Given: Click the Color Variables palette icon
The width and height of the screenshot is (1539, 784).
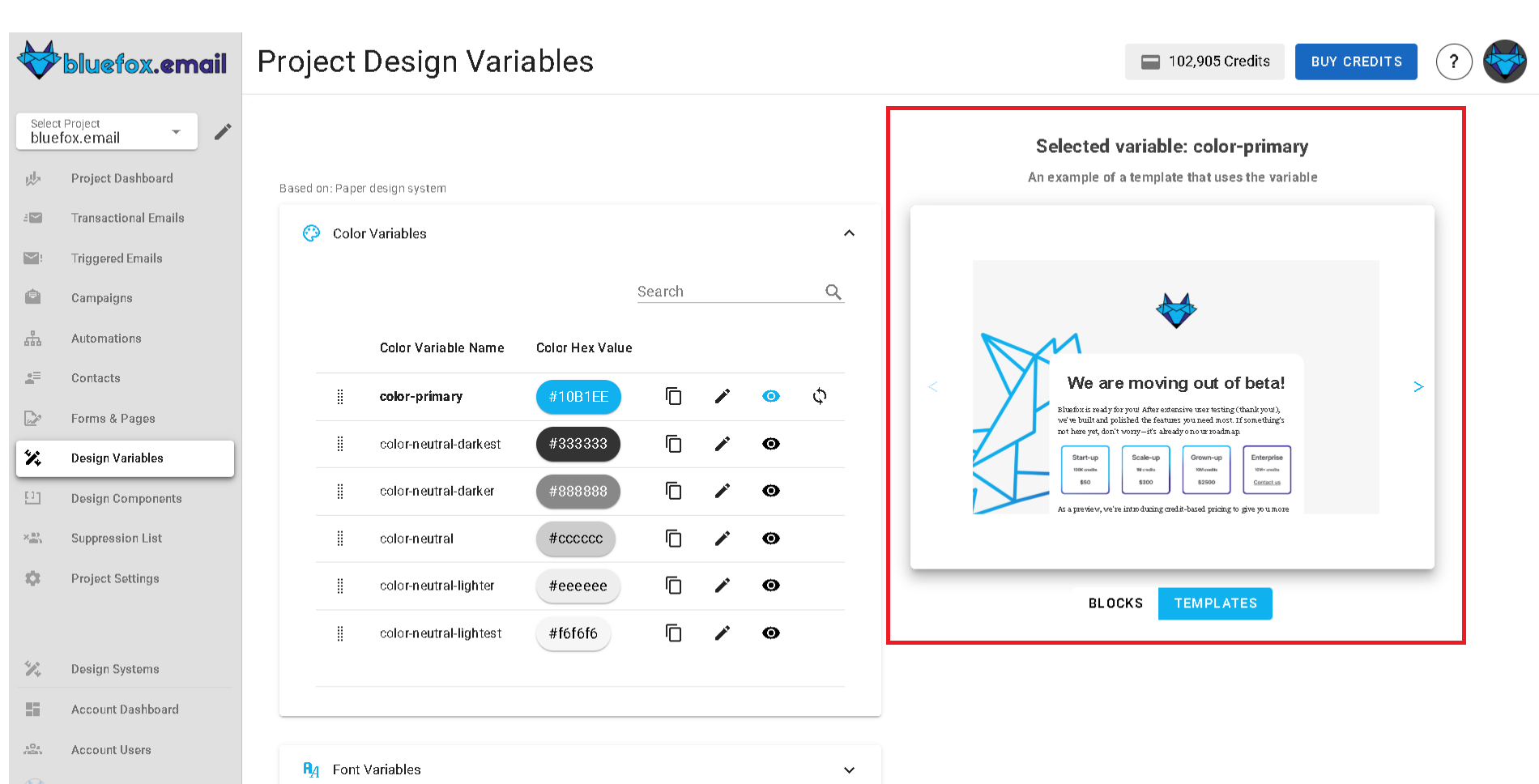Looking at the screenshot, I should point(312,233).
